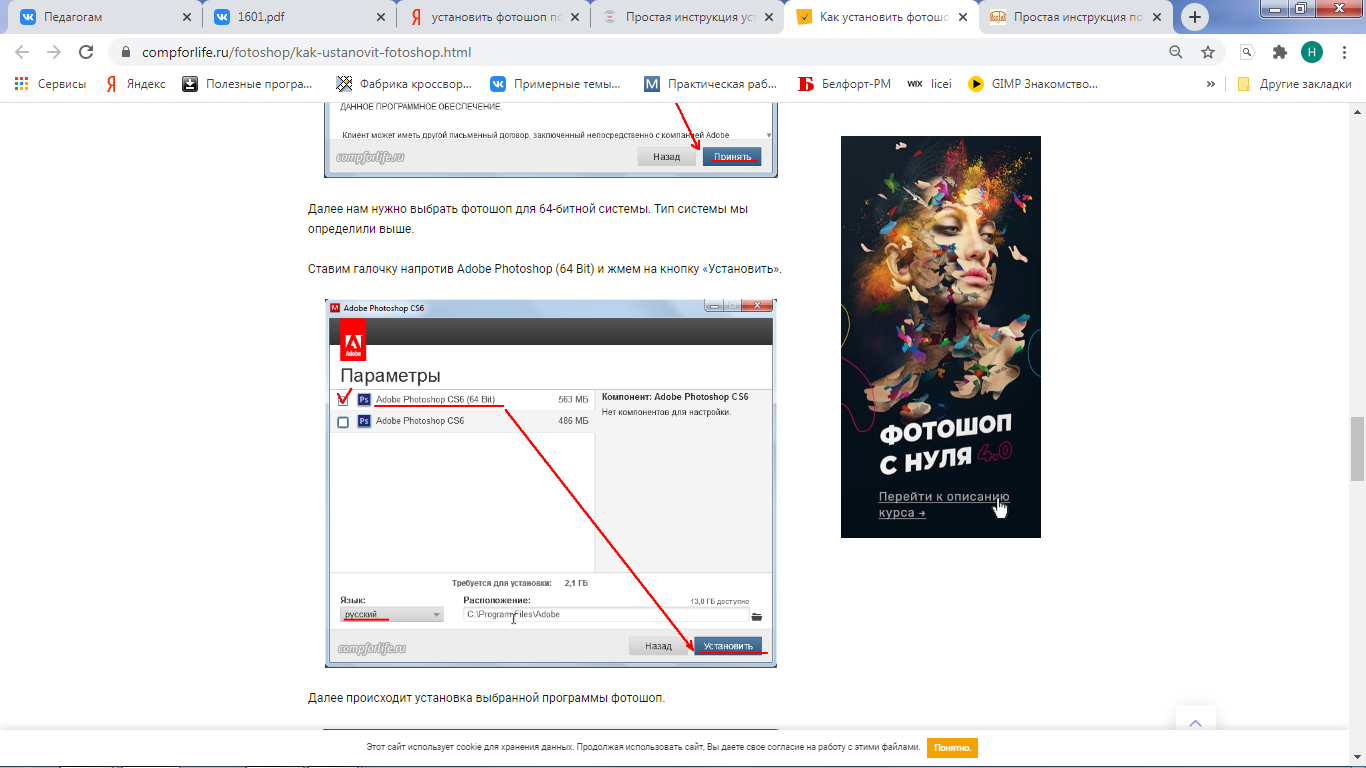Open the Полезные програ... bookmark
Viewport: 1366px width, 768px height.
(248, 84)
